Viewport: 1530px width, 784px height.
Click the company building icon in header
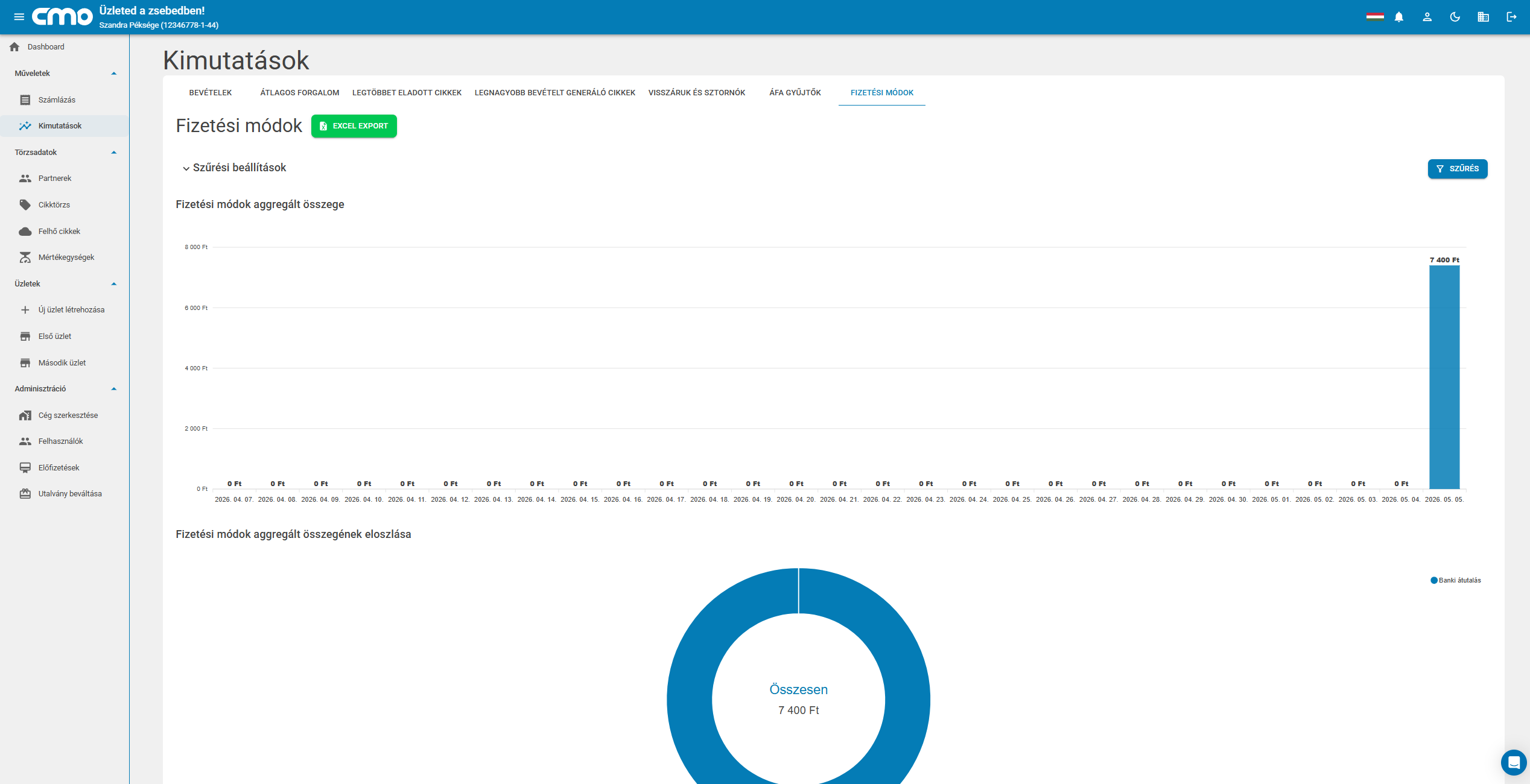pyautogui.click(x=1483, y=17)
